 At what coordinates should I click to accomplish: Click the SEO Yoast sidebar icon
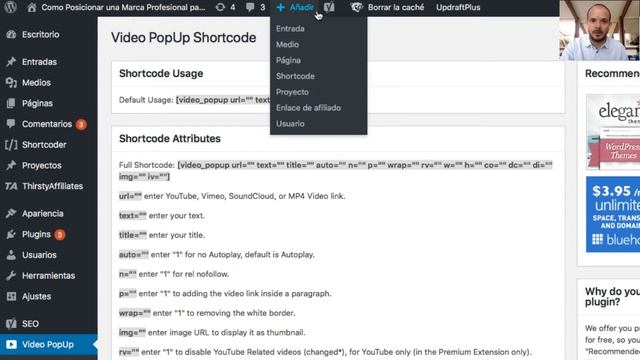[11, 324]
